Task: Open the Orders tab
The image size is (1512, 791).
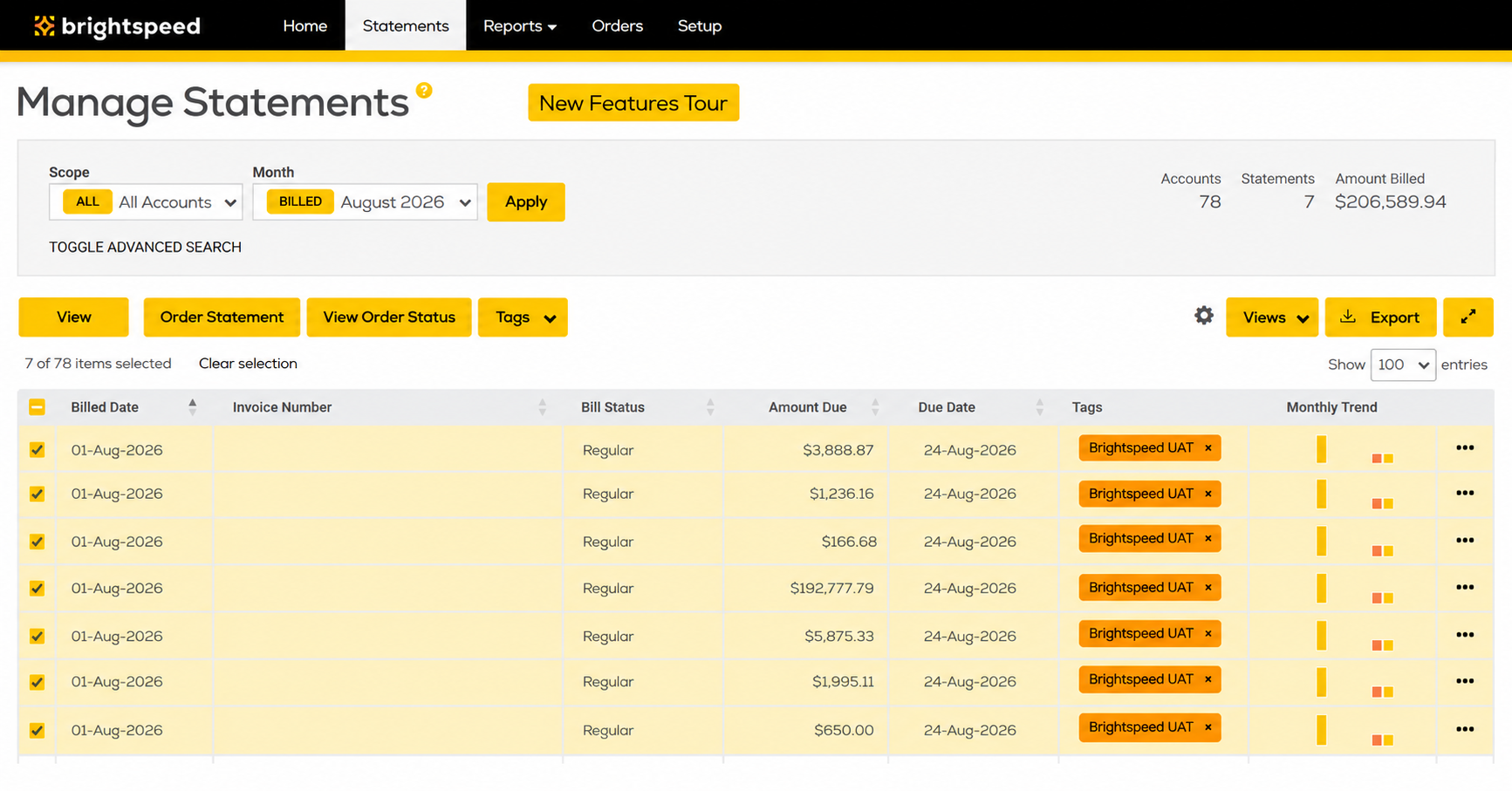Action: (617, 26)
